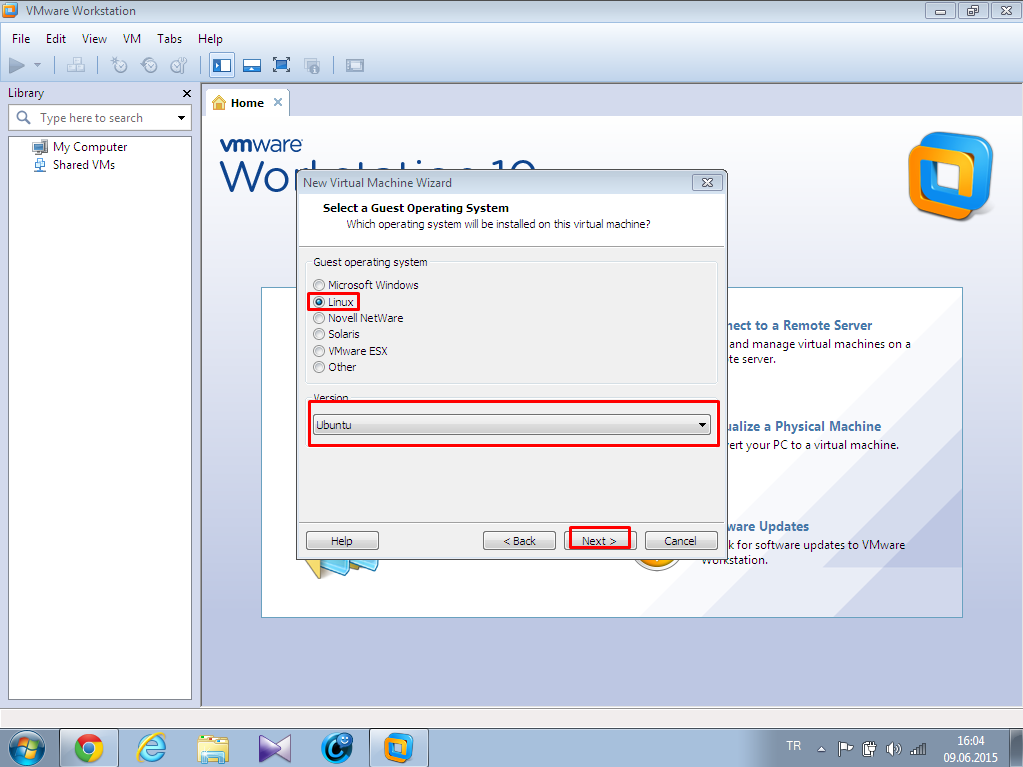Click the Power On play toolbar icon
The width and height of the screenshot is (1023, 767).
click(x=17, y=65)
